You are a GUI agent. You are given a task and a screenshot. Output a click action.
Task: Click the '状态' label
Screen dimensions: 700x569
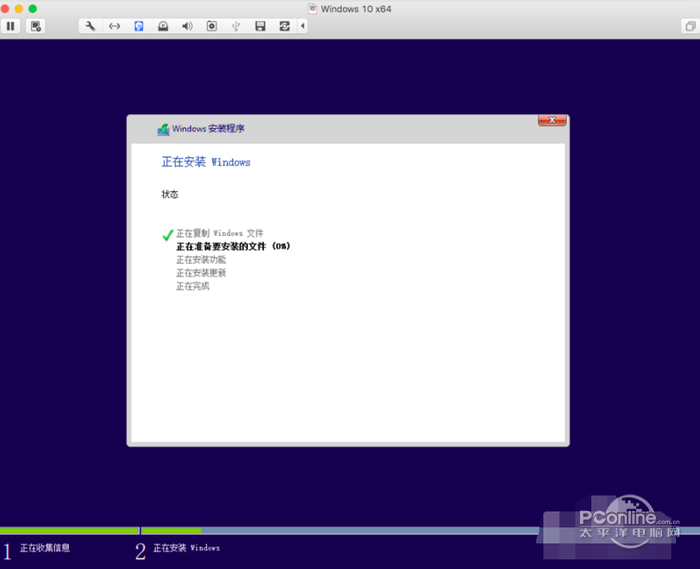pyautogui.click(x=170, y=194)
